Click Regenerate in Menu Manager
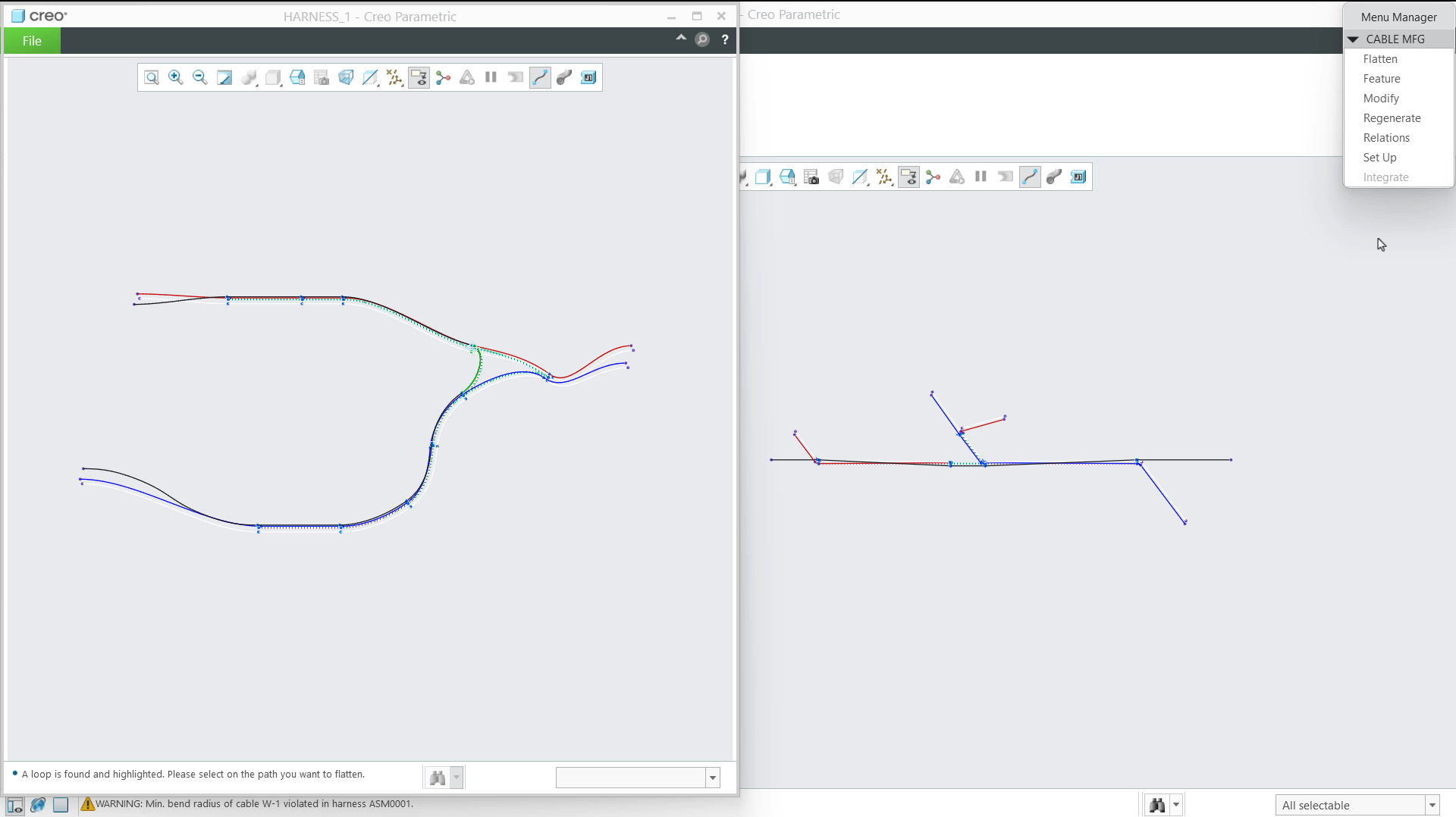The image size is (1456, 817). (x=1392, y=118)
